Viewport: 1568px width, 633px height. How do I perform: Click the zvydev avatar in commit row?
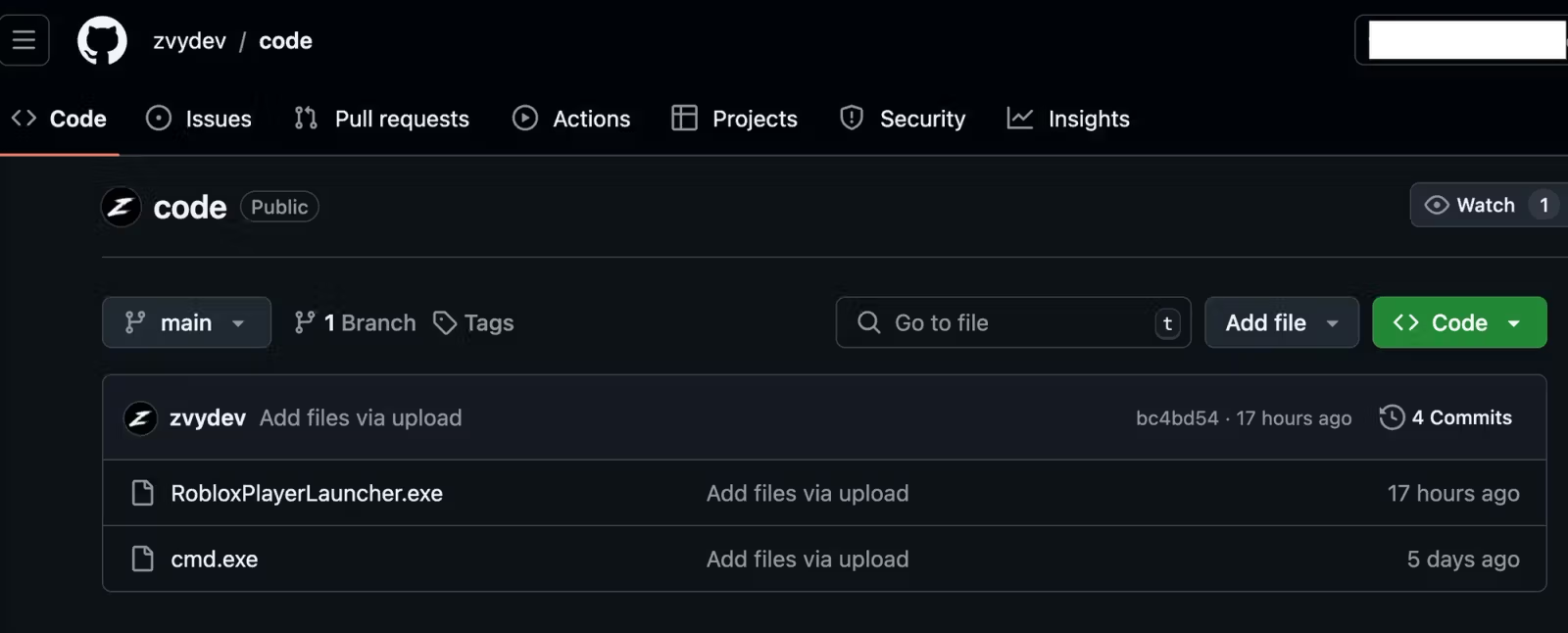pos(140,418)
